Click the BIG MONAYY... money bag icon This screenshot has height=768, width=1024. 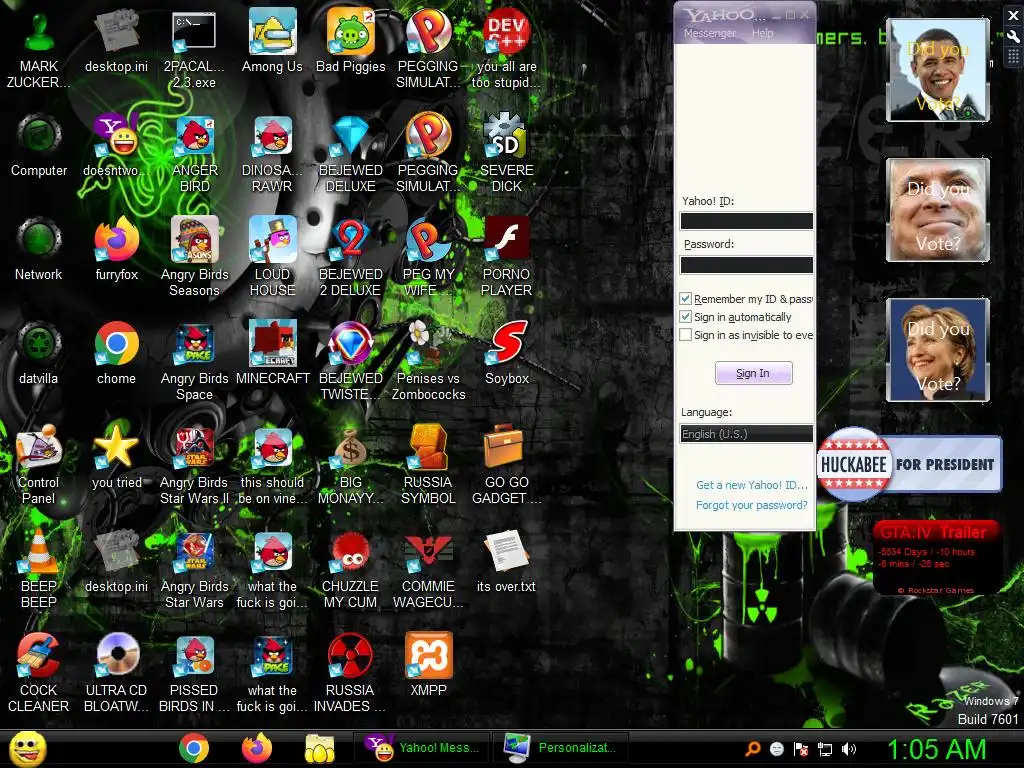pos(351,465)
